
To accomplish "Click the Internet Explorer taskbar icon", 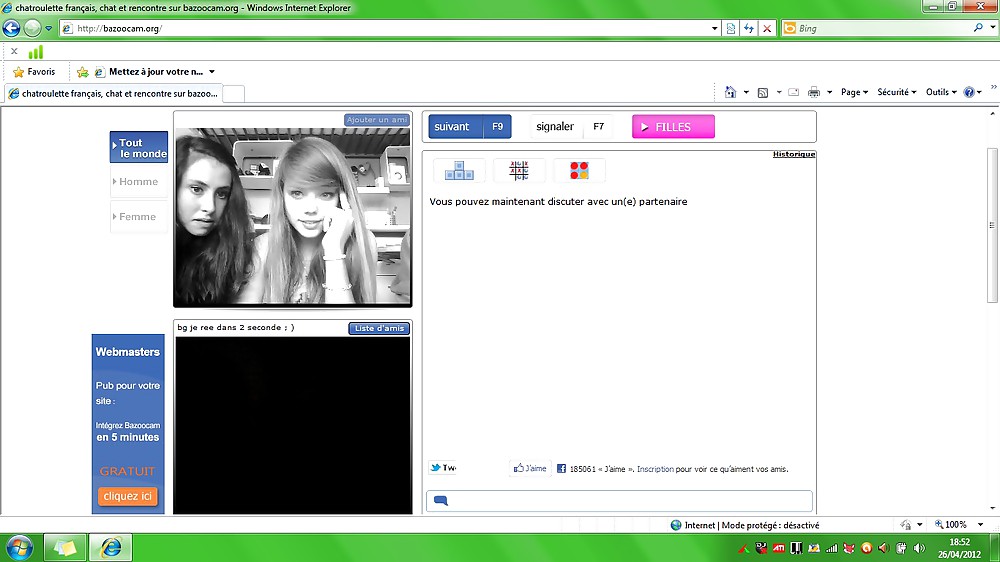I will 110,547.
